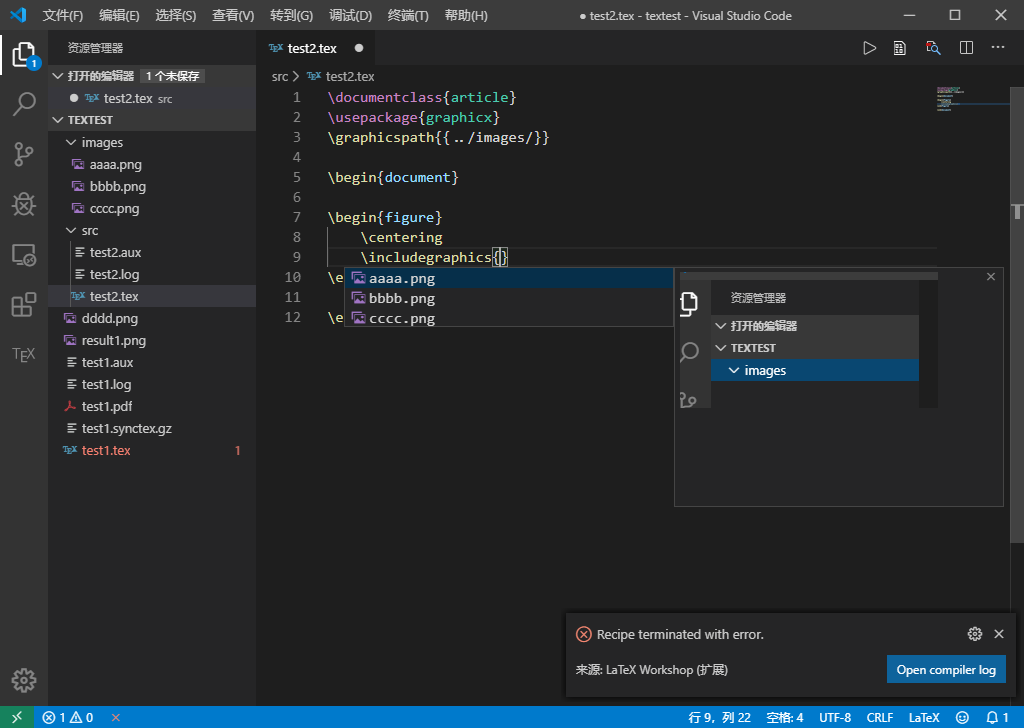
Task: Select bbbb.png from the suggestion list
Action: (509, 298)
